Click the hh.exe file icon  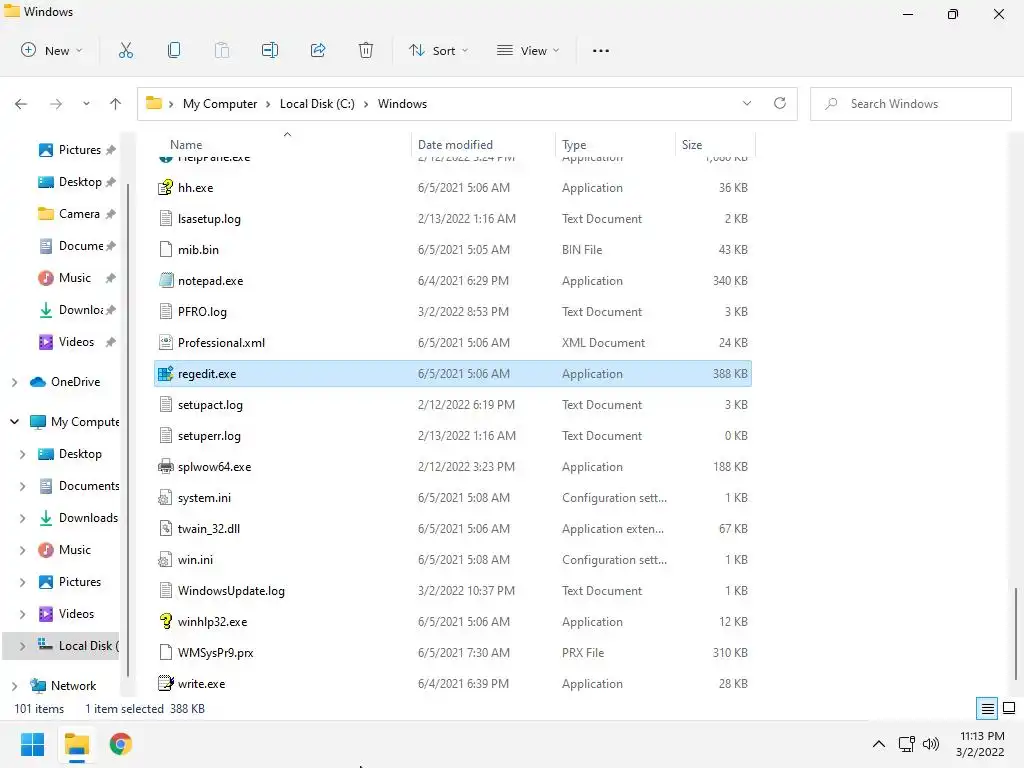click(x=166, y=187)
